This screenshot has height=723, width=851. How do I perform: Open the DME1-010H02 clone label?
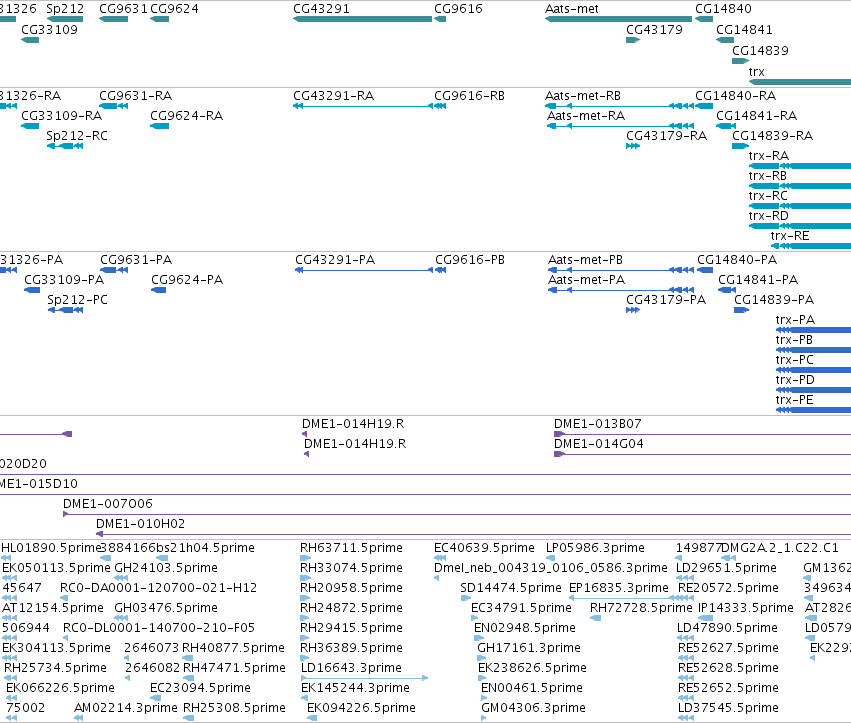[141, 524]
